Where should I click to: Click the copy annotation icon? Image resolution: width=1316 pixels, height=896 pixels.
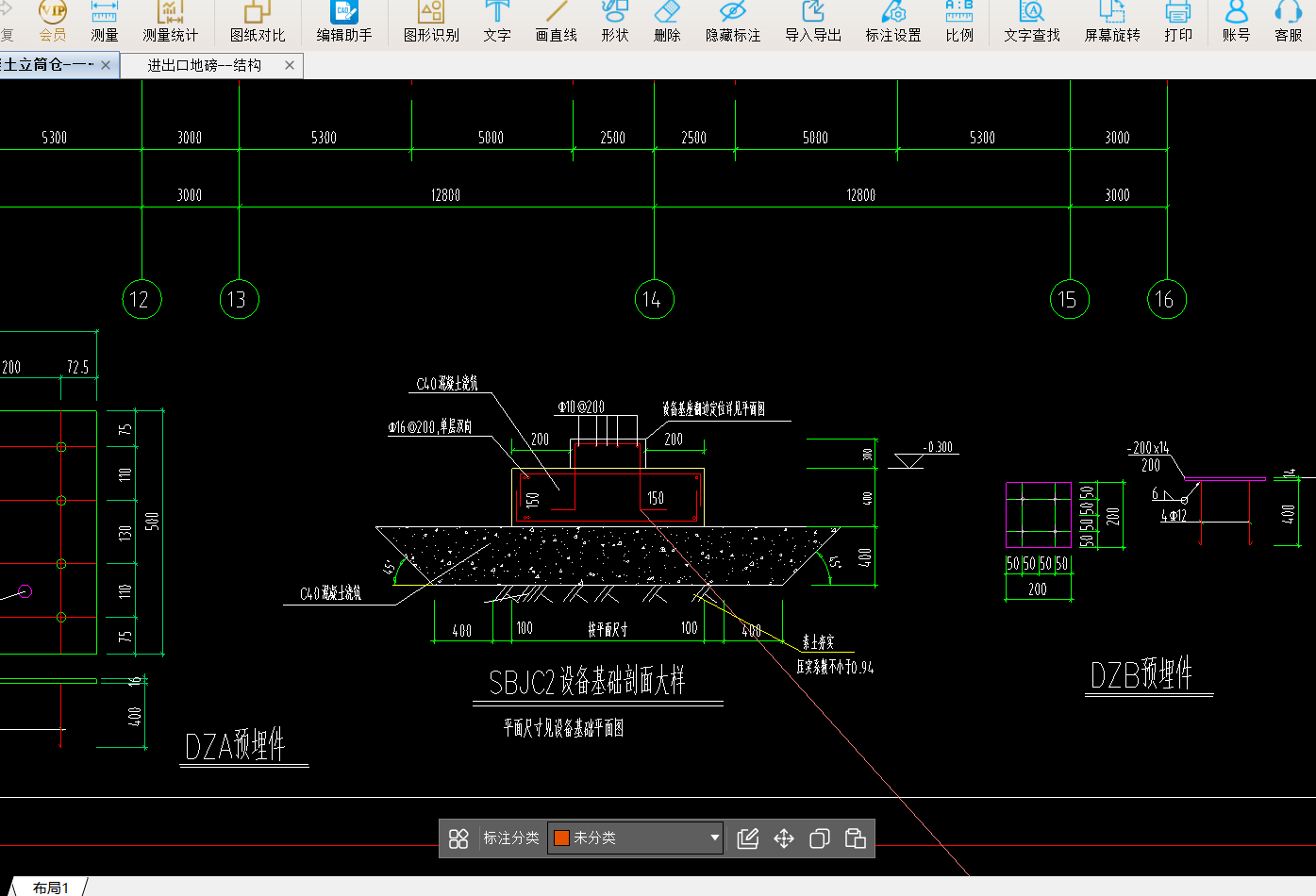coord(820,838)
